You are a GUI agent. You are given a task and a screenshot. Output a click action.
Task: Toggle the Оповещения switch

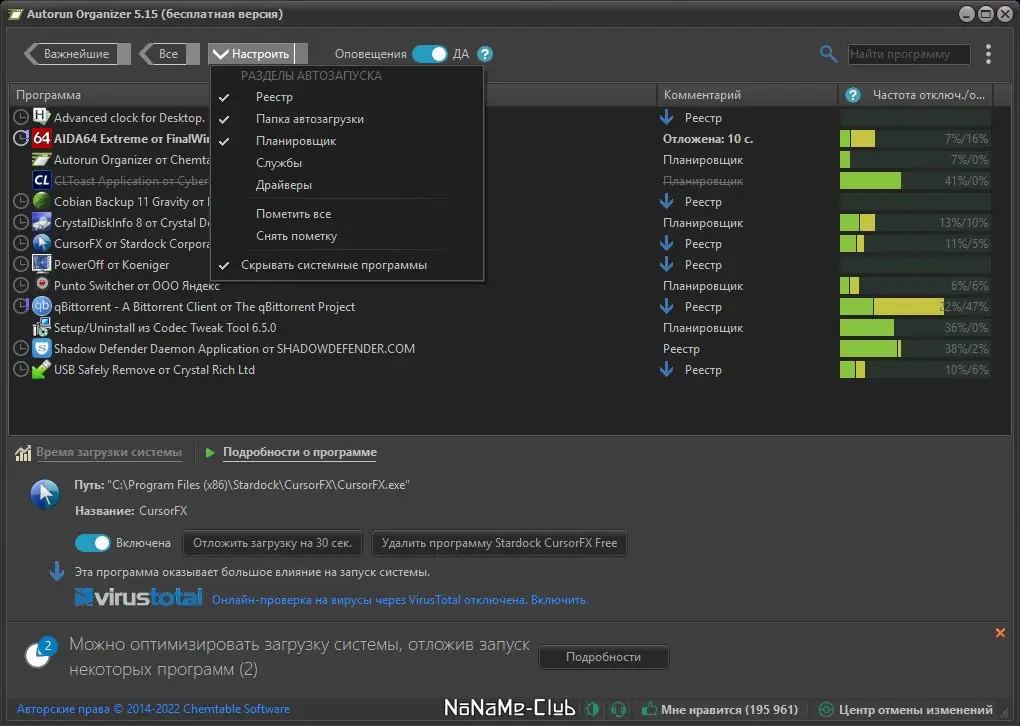[429, 54]
